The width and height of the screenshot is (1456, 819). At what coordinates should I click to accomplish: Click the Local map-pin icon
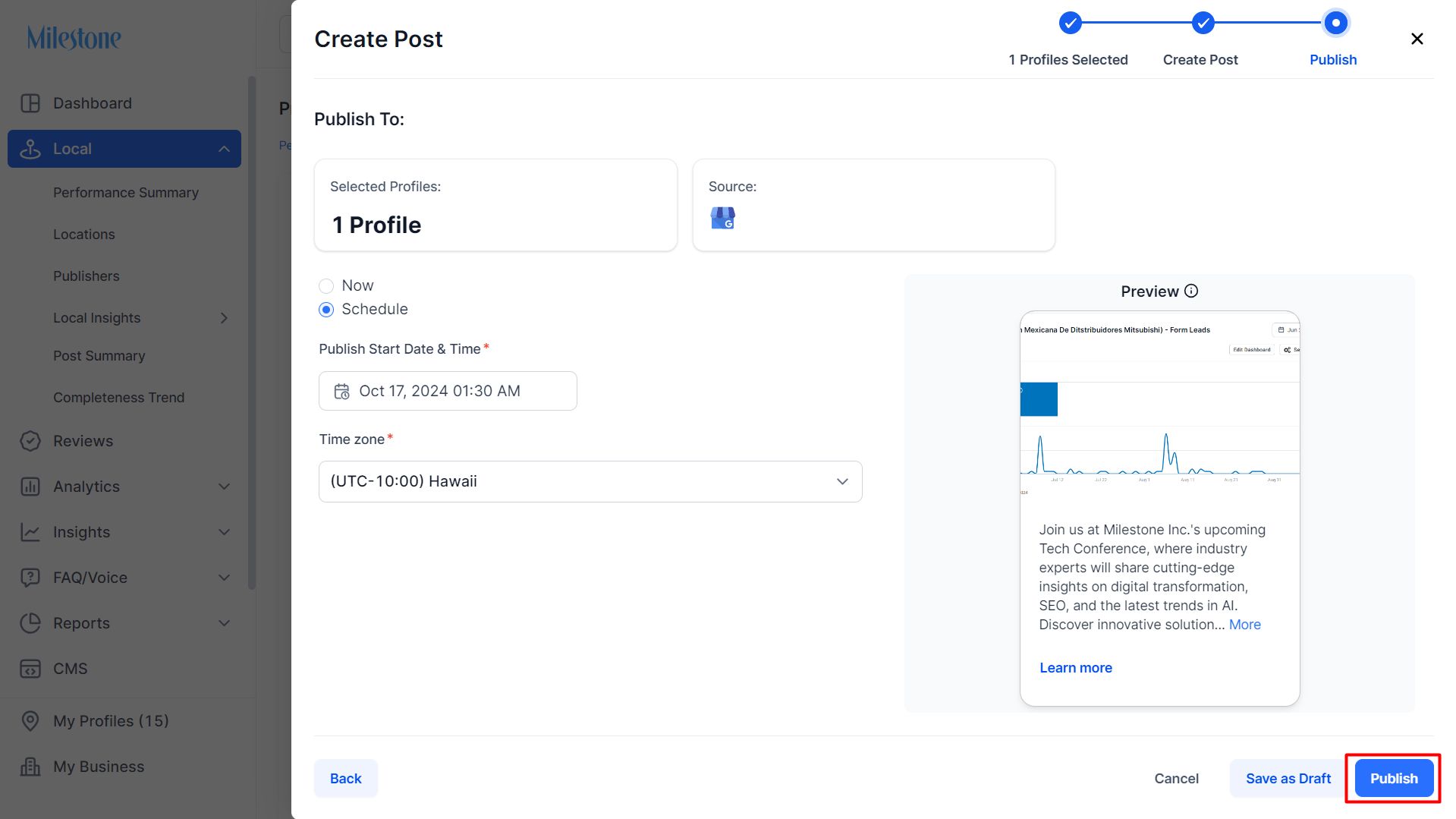(x=30, y=149)
